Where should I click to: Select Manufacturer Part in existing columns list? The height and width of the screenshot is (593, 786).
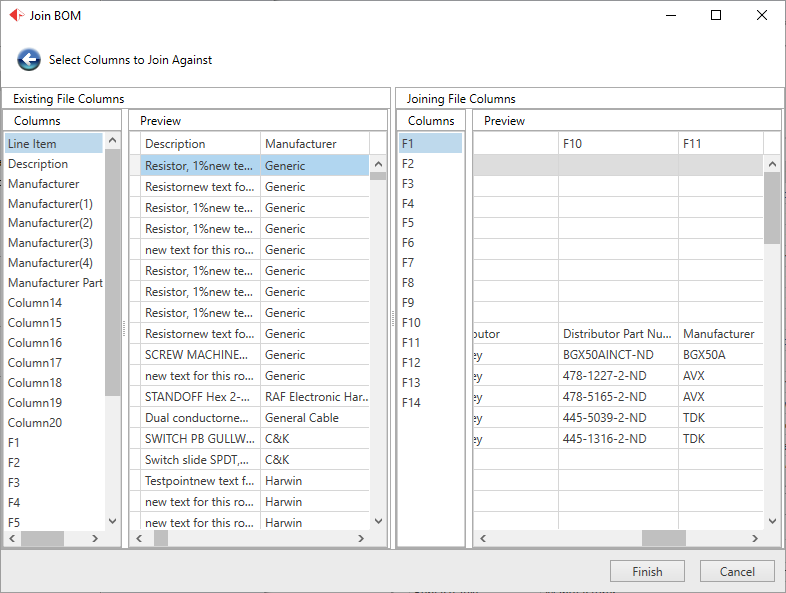tap(55, 283)
